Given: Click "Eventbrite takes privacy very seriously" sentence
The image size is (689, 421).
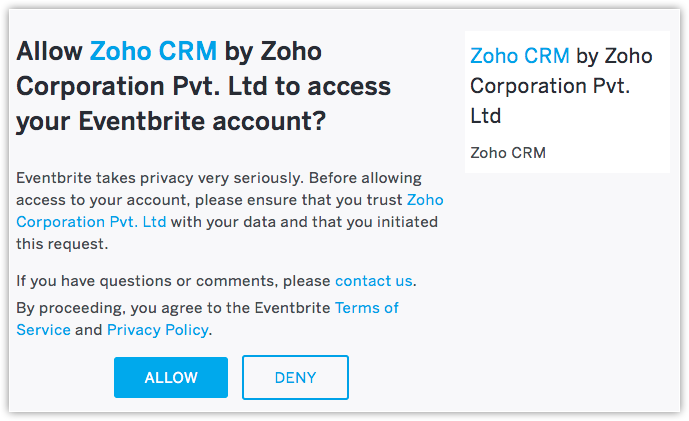Looking at the screenshot, I should [170, 178].
